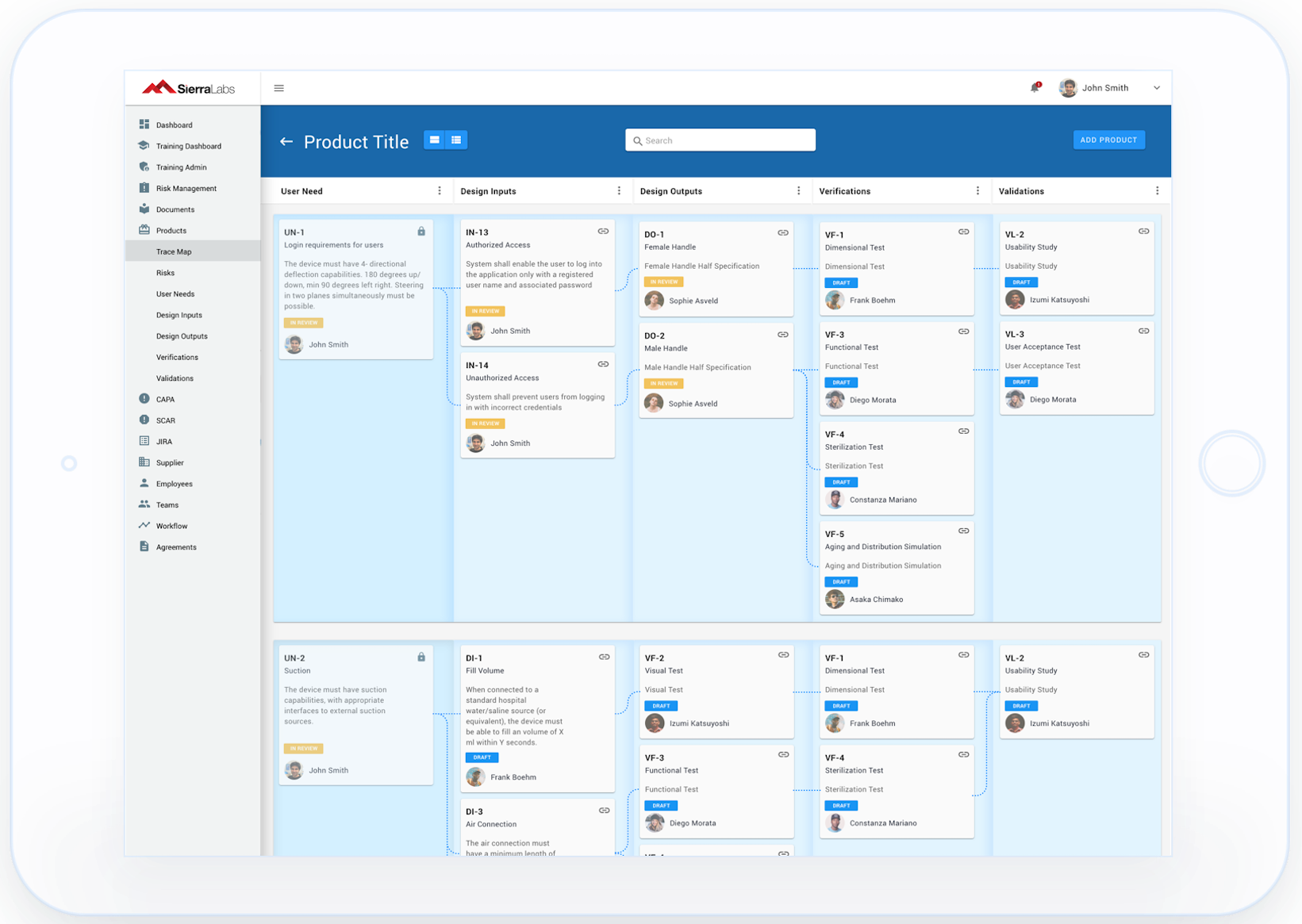
Task: Open User Need column options menu
Action: 440,191
